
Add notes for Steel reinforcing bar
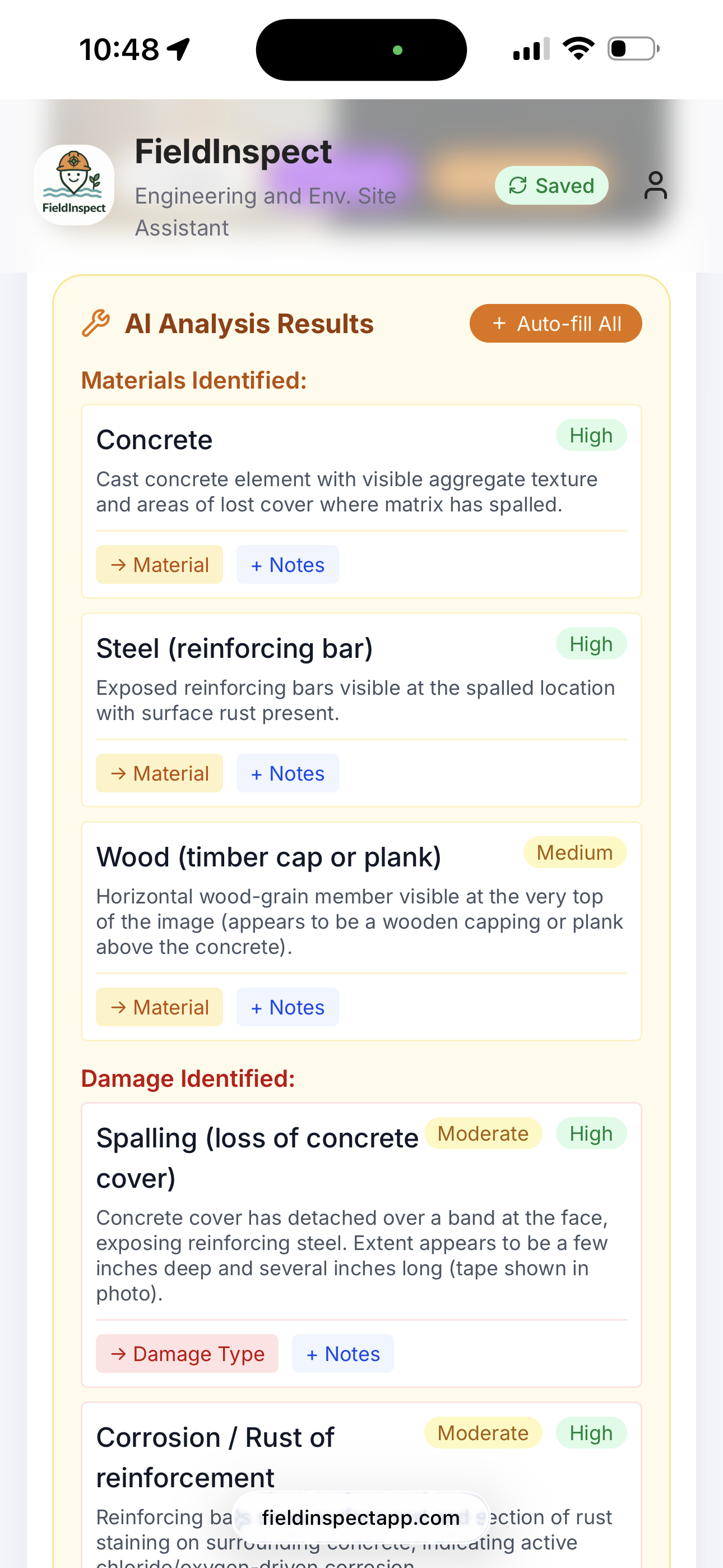(288, 774)
